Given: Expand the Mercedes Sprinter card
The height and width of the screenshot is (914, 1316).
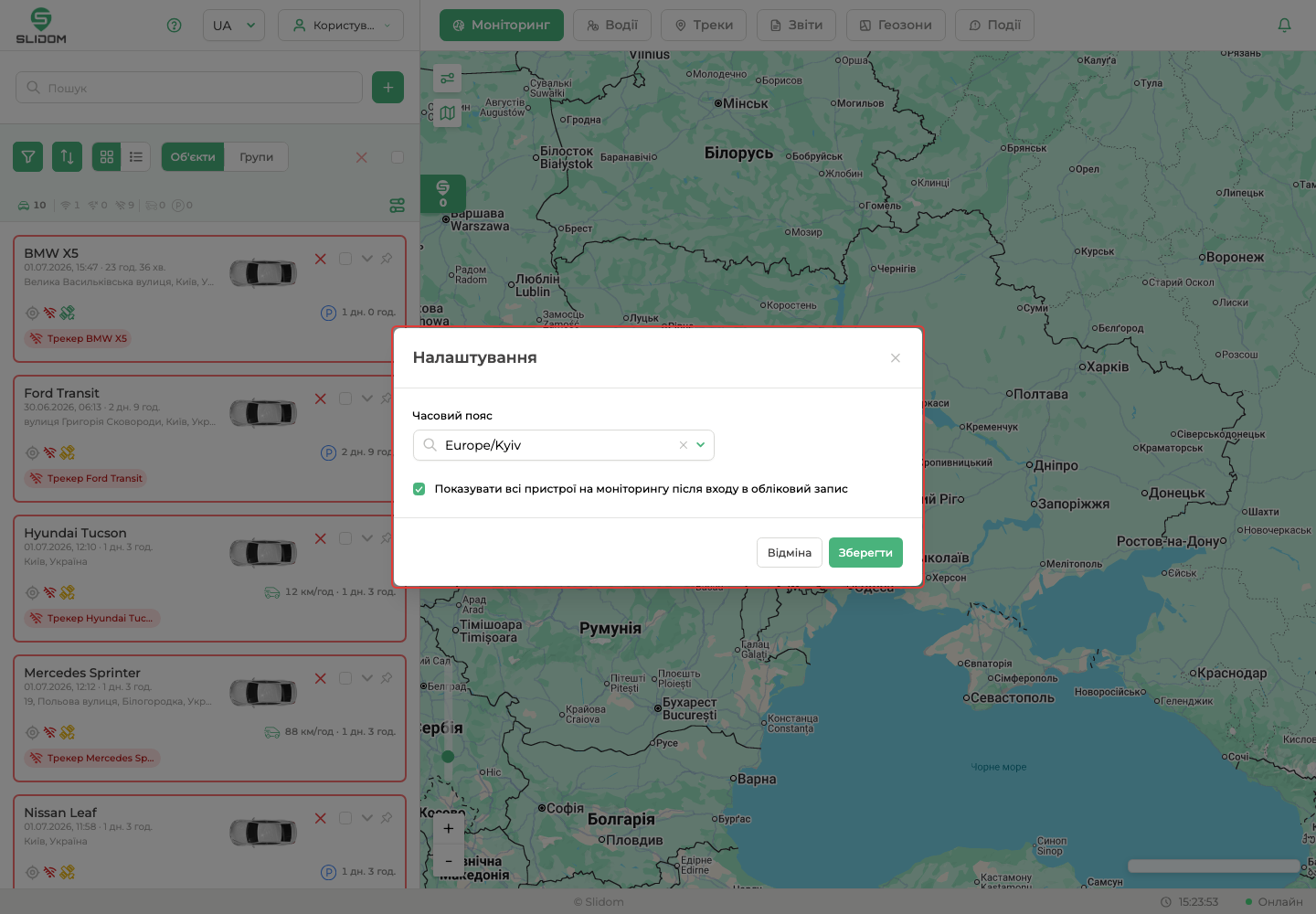Looking at the screenshot, I should [367, 678].
